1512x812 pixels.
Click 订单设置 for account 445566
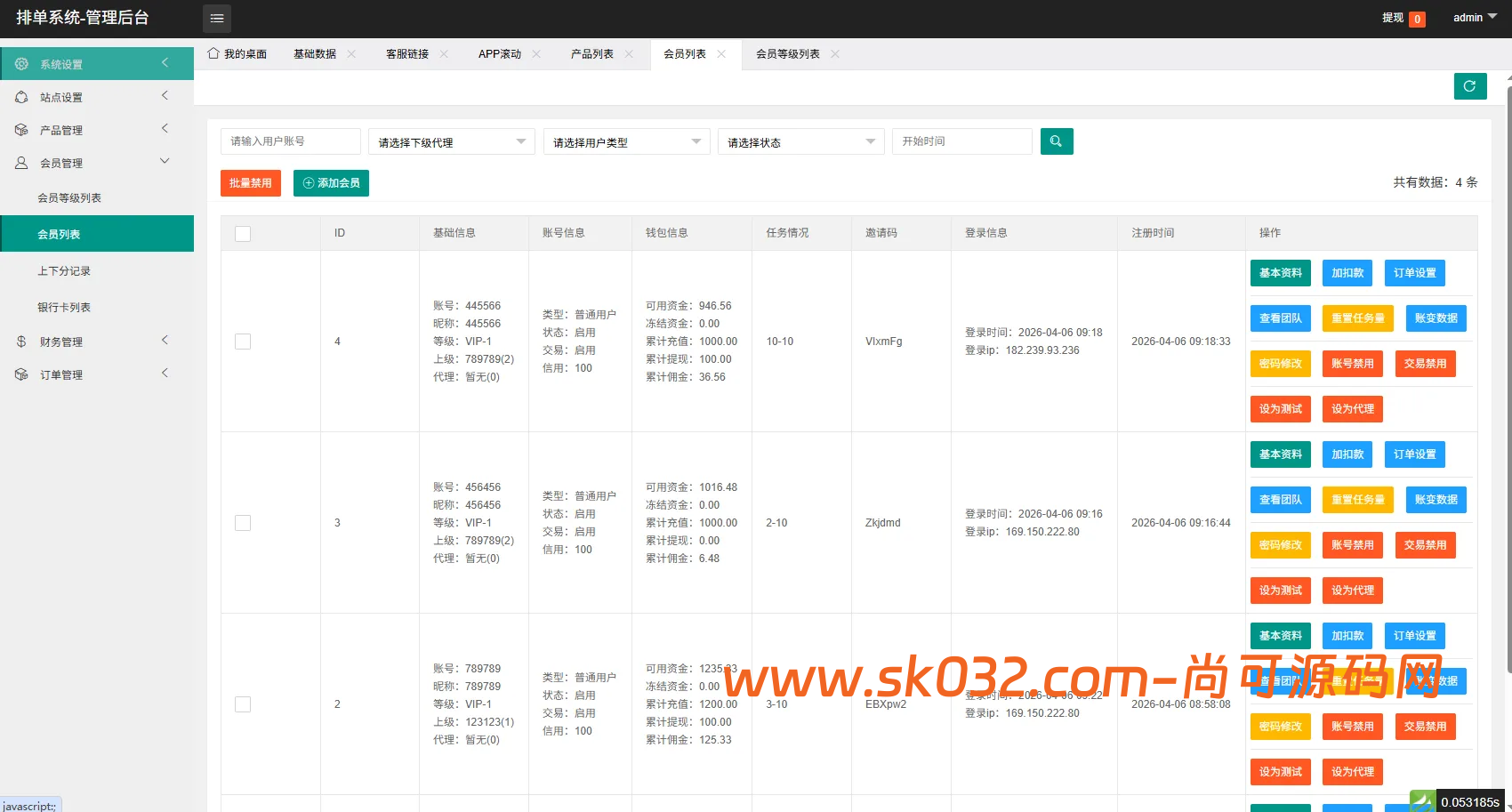pyautogui.click(x=1415, y=273)
